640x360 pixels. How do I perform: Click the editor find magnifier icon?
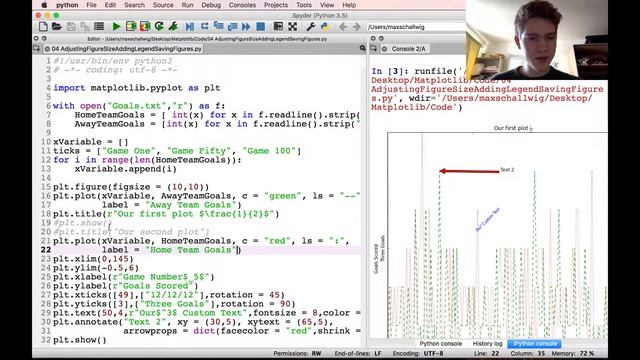pos(362,49)
